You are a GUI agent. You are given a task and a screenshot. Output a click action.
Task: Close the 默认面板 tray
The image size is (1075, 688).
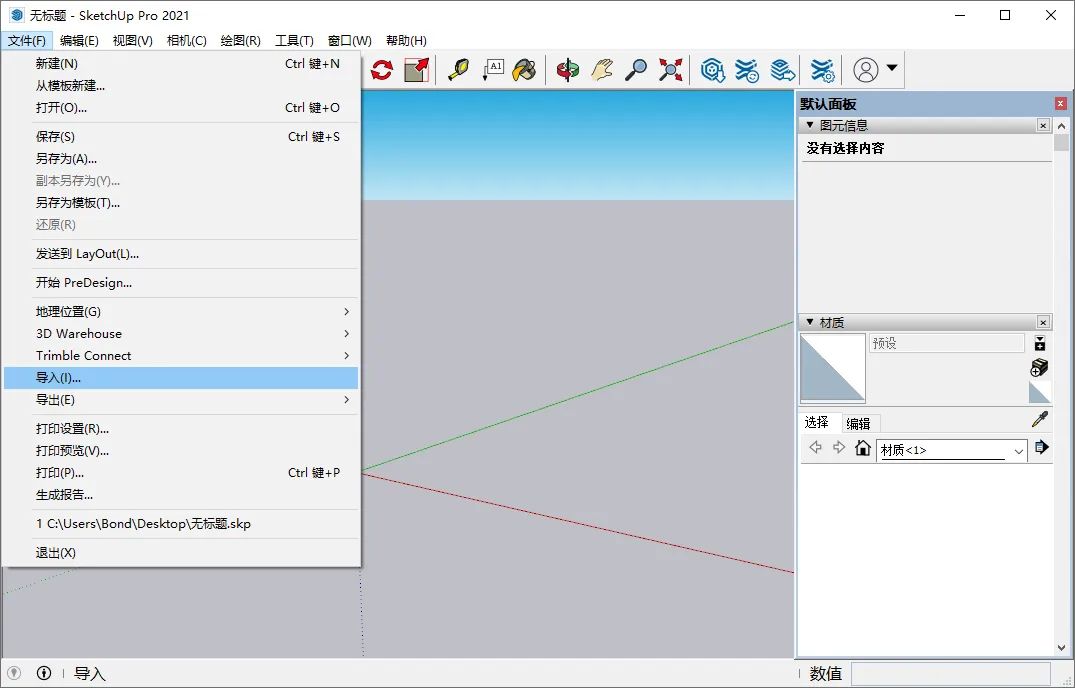tap(1061, 103)
